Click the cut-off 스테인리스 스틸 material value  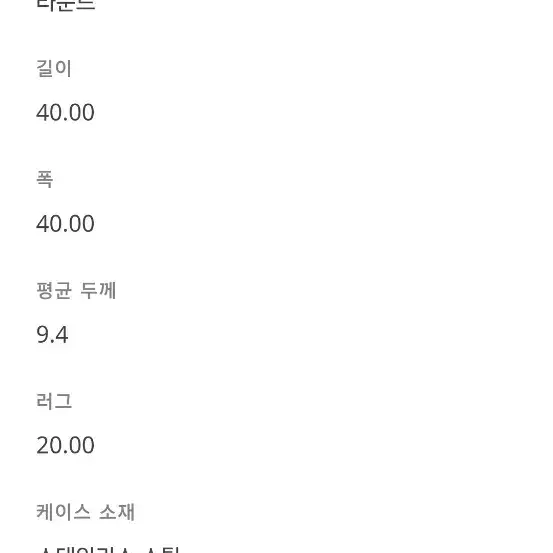(x=109, y=550)
